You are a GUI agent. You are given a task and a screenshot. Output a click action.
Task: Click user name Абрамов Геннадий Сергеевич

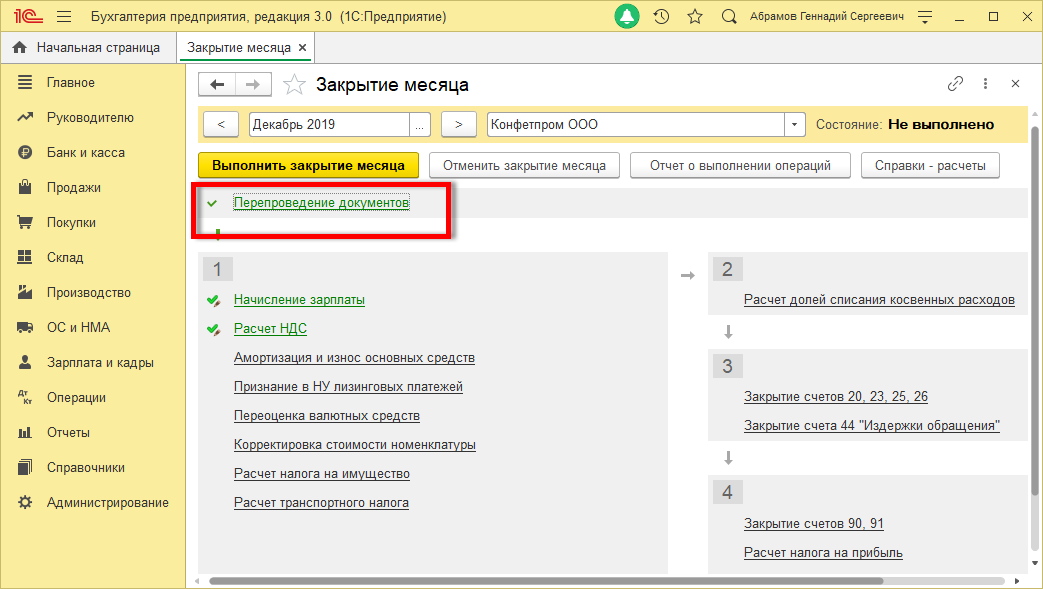827,17
